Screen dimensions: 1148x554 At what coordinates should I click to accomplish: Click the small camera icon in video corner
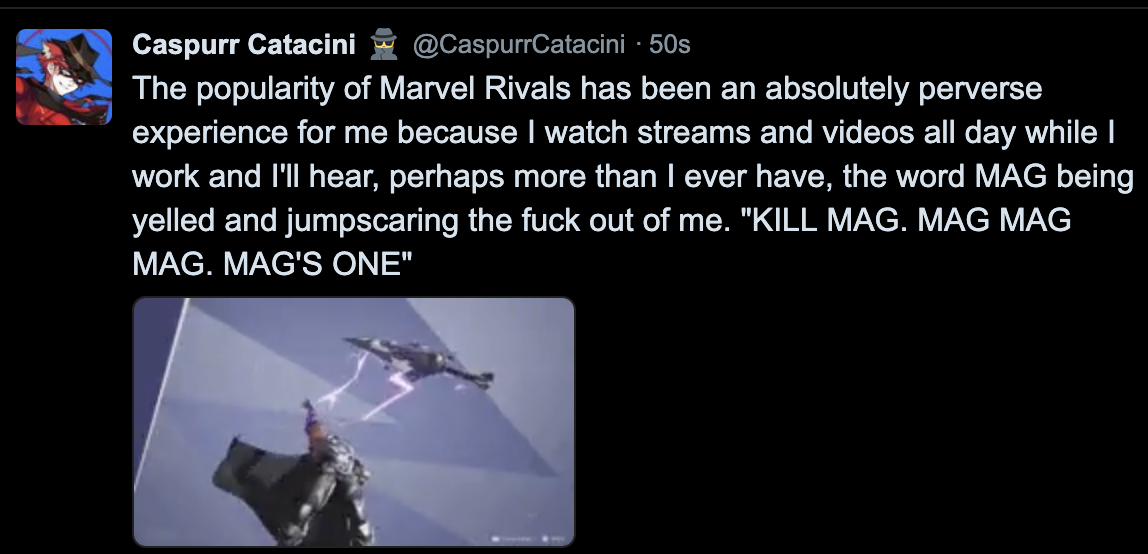coord(497,538)
